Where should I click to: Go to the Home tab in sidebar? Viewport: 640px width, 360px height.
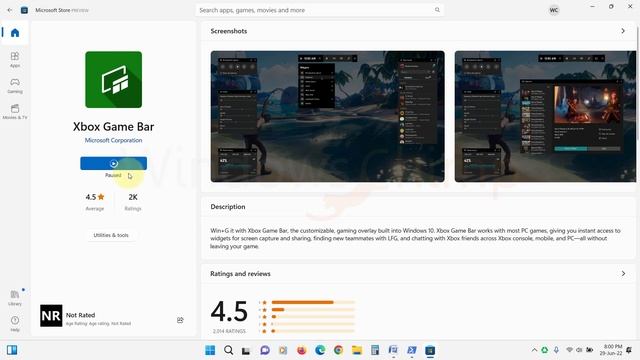pyautogui.click(x=15, y=33)
